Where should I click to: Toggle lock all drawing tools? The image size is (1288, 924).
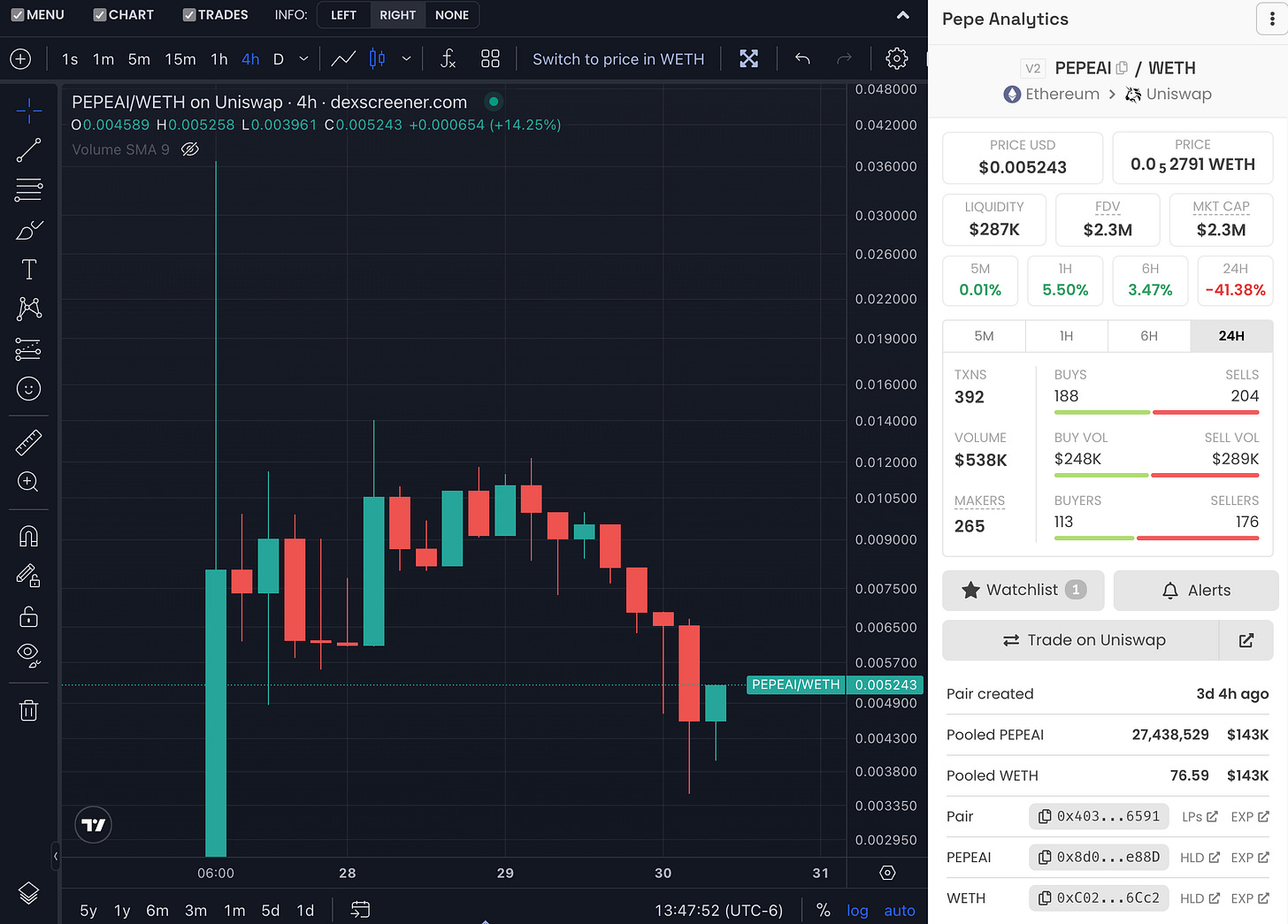(28, 616)
